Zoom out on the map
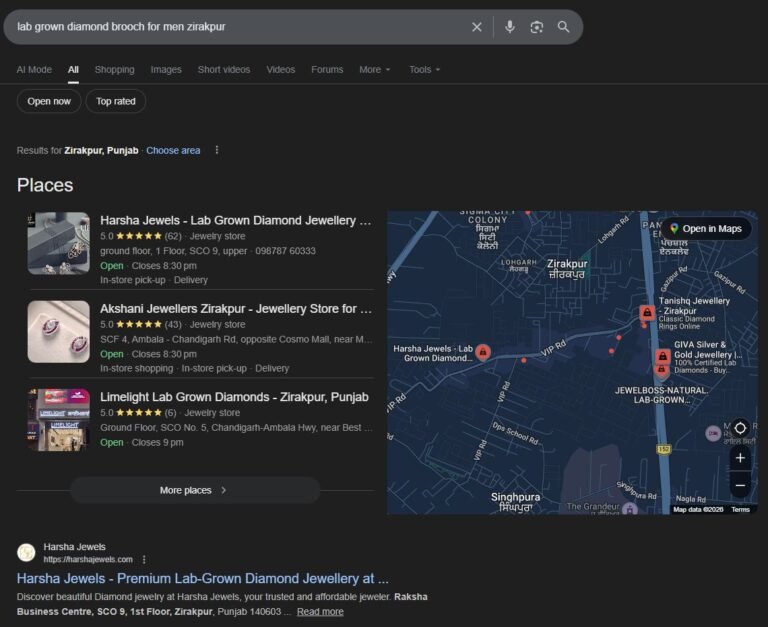Image resolution: width=768 pixels, height=627 pixels. tap(740, 485)
